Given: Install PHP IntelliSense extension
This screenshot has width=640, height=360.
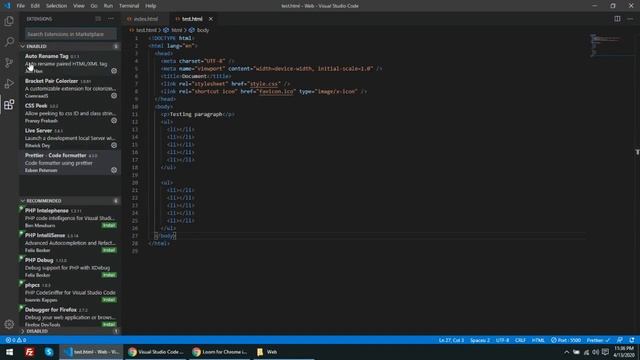Looking at the screenshot, I should coord(109,250).
